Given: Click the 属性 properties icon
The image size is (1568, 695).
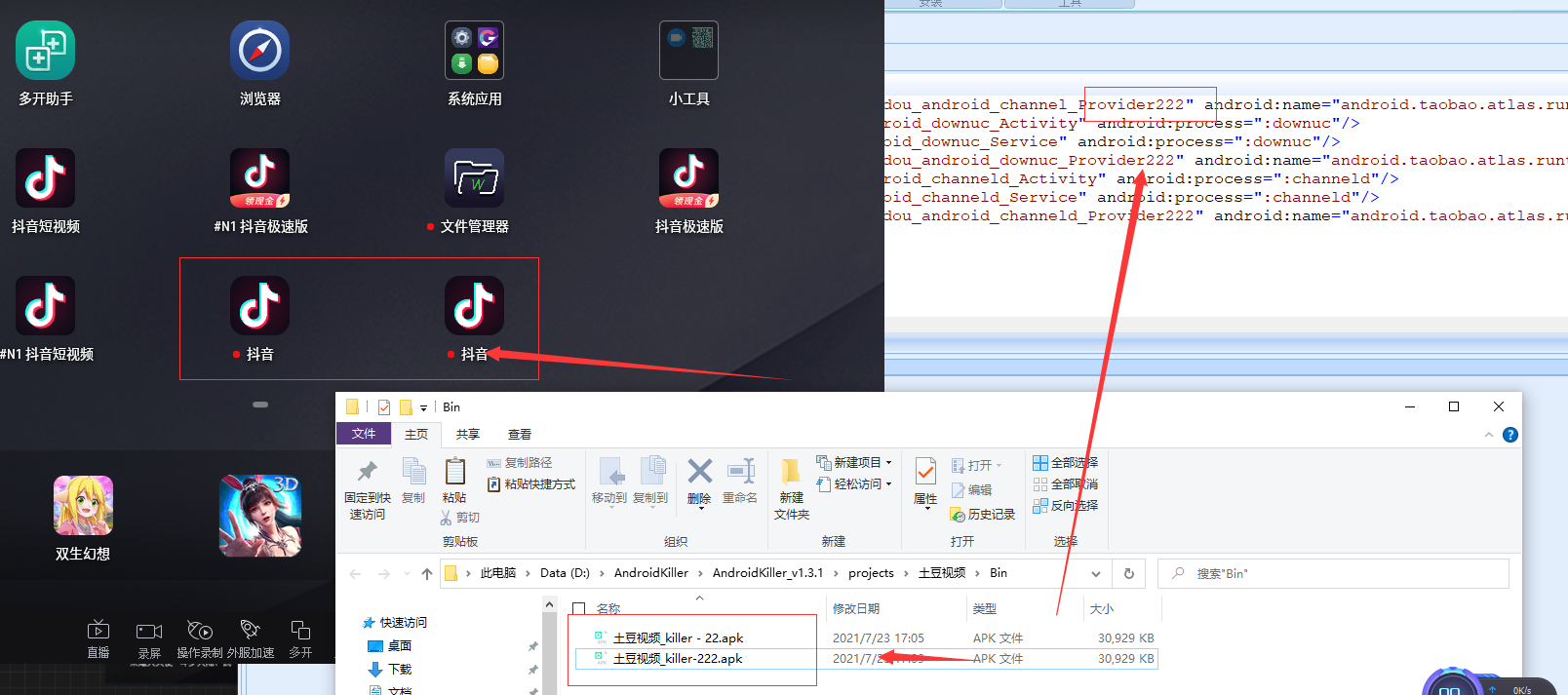Looking at the screenshot, I should 925,472.
